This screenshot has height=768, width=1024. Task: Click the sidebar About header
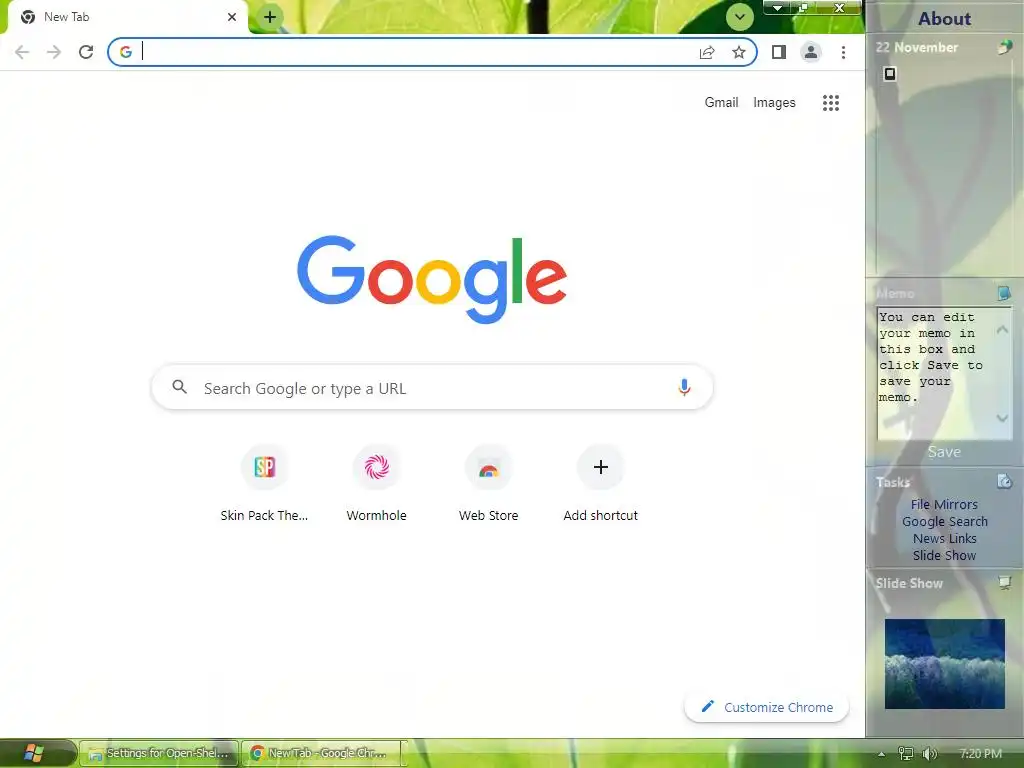944,18
